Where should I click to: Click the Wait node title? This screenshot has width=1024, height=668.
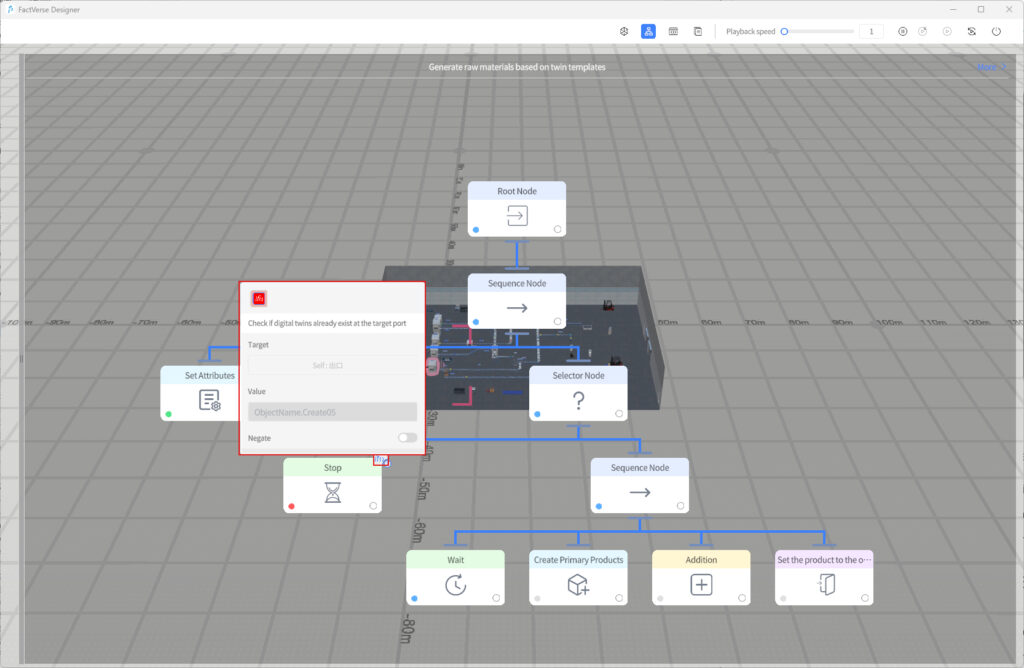[x=456, y=560]
